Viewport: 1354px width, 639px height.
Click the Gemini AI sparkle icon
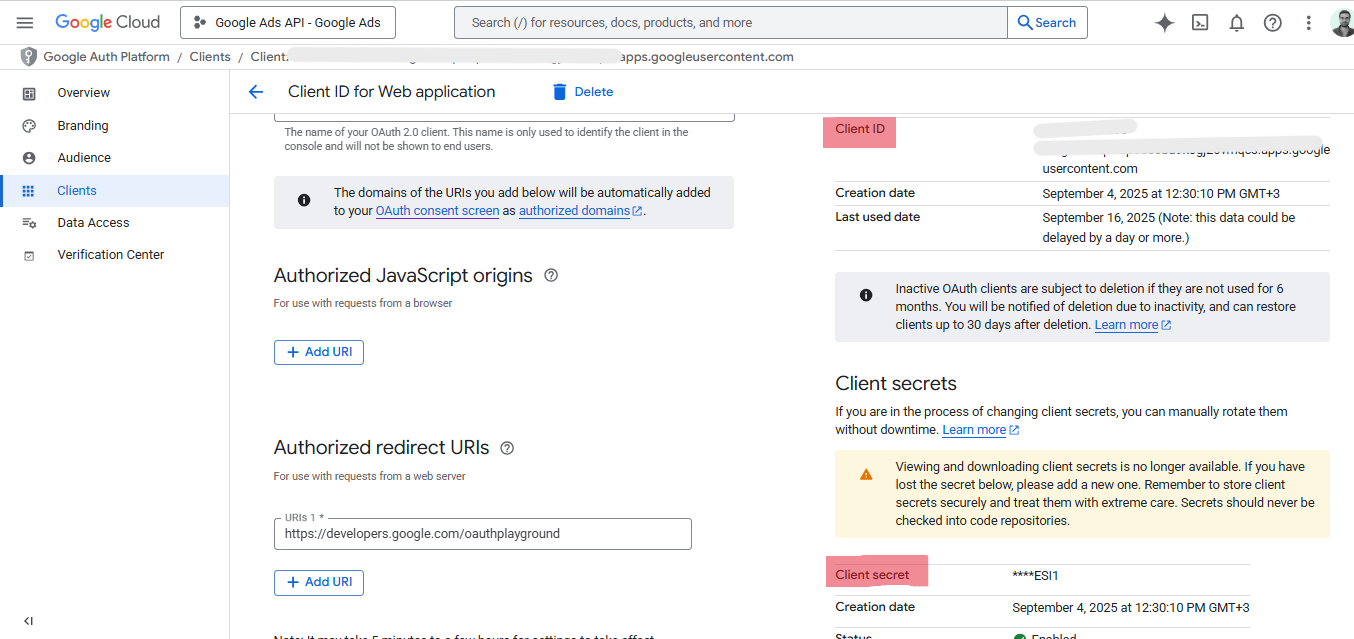[1164, 23]
